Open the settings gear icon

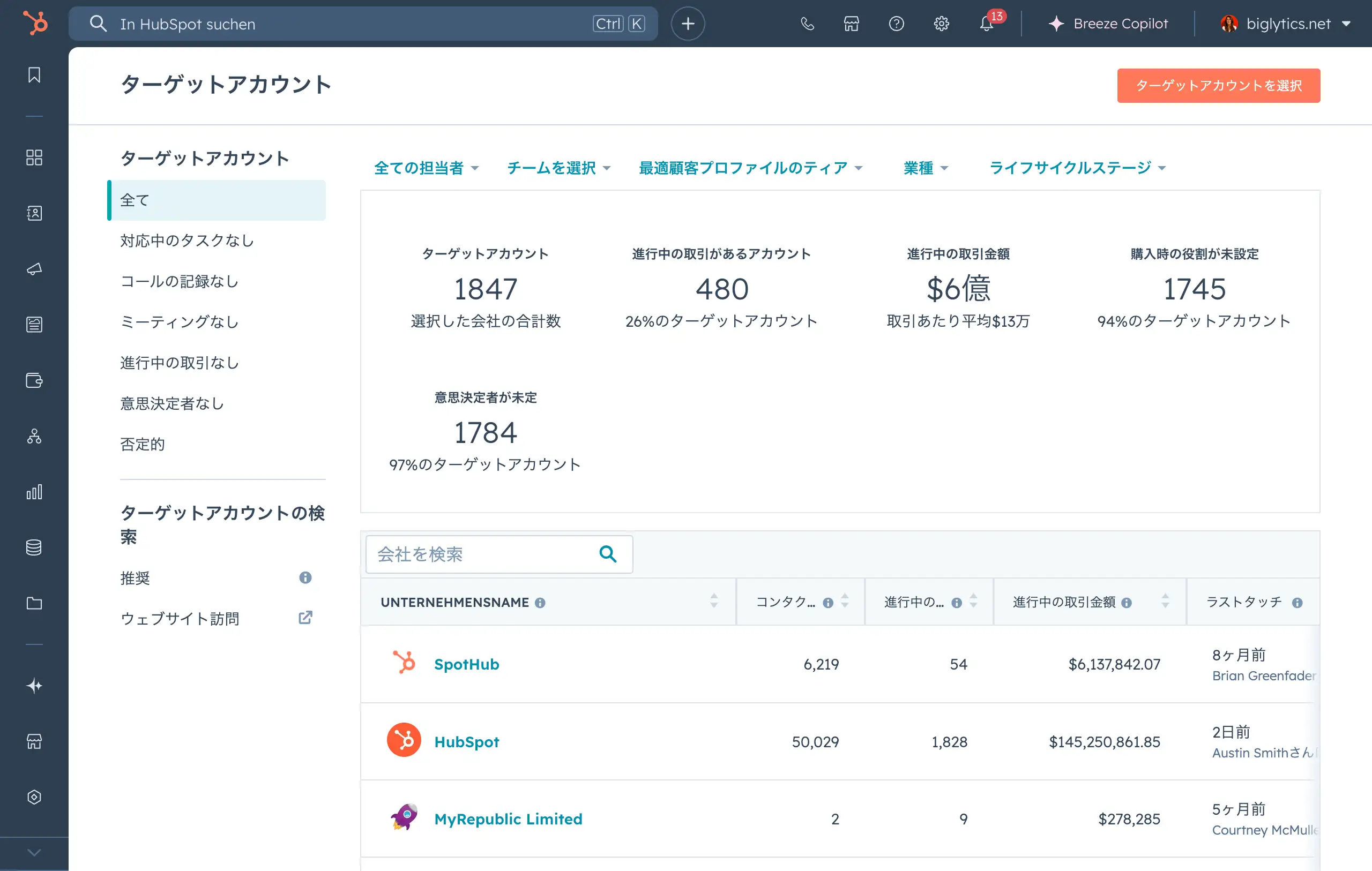click(941, 24)
